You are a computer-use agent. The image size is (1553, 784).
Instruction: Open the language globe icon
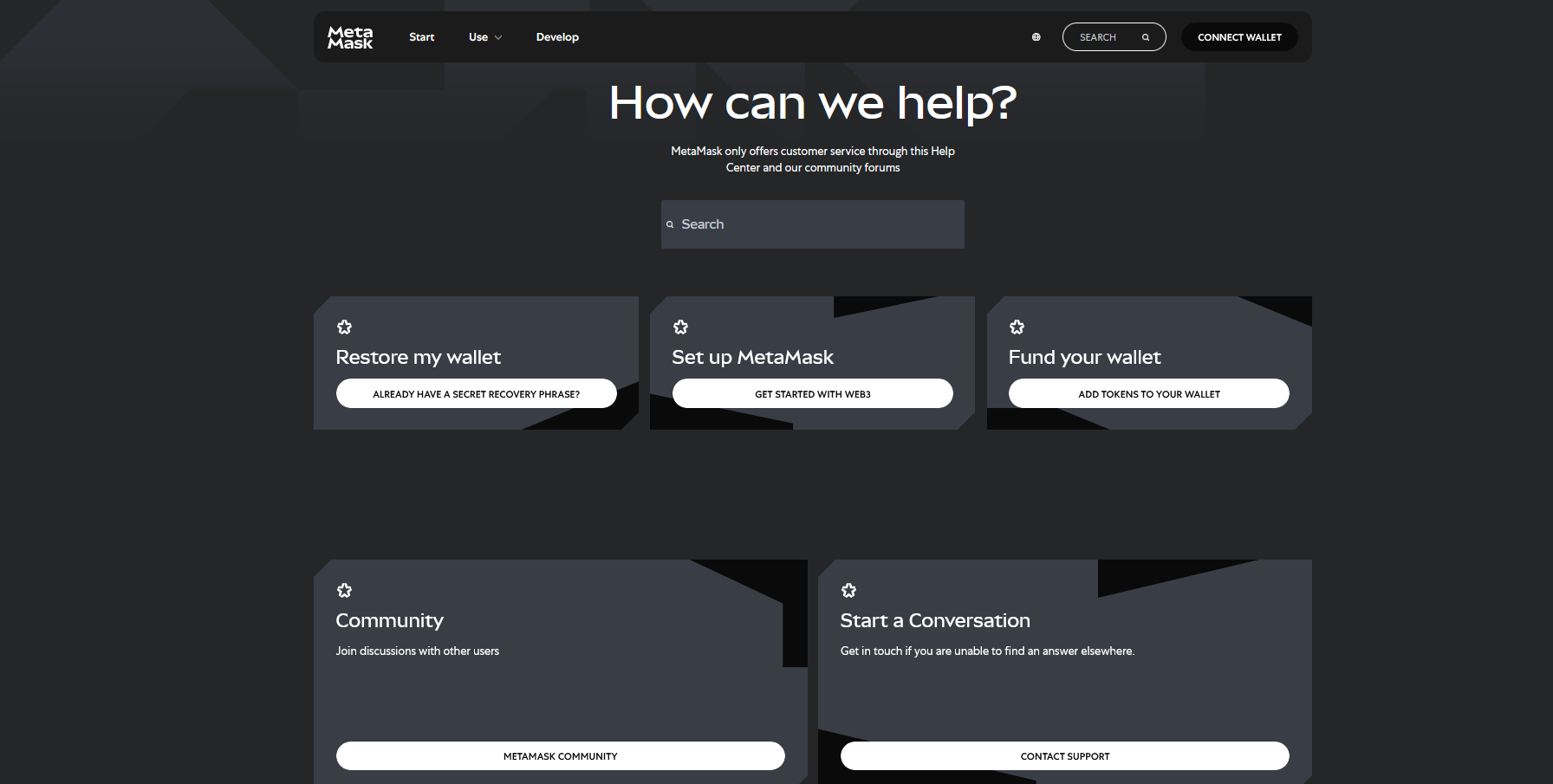pos(1036,37)
